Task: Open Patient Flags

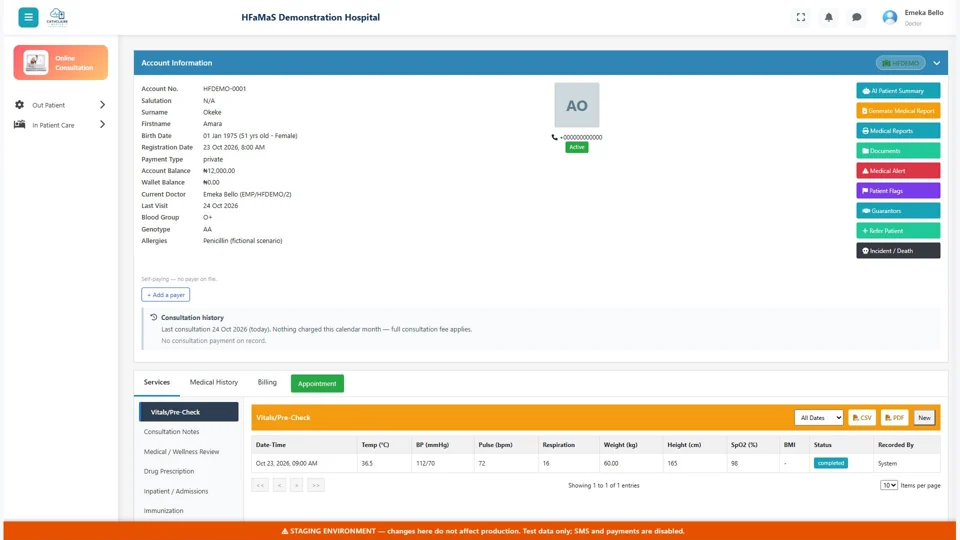Action: pyautogui.click(x=898, y=191)
